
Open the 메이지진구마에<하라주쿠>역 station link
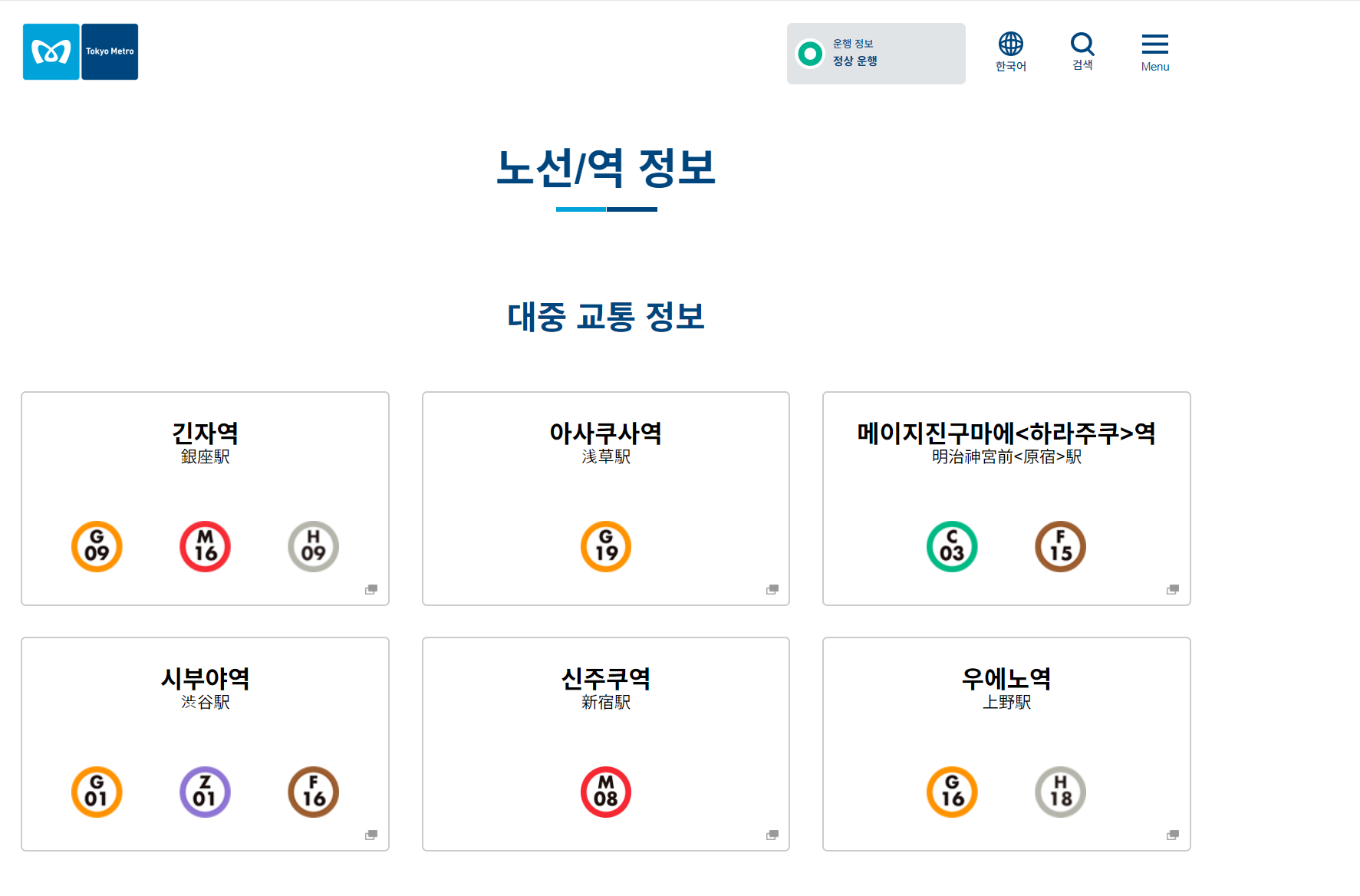click(1006, 499)
